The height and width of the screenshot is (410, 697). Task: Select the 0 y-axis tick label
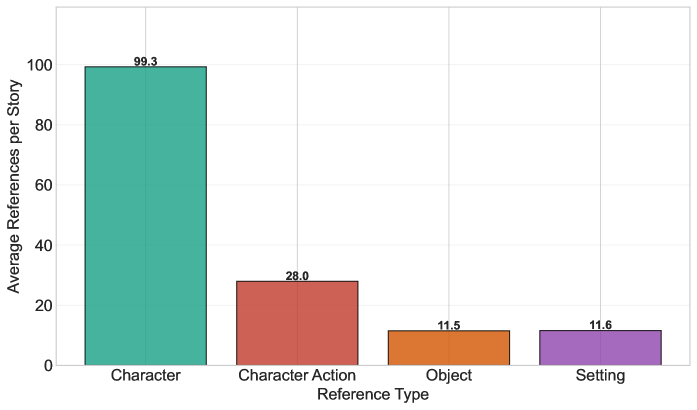48,365
